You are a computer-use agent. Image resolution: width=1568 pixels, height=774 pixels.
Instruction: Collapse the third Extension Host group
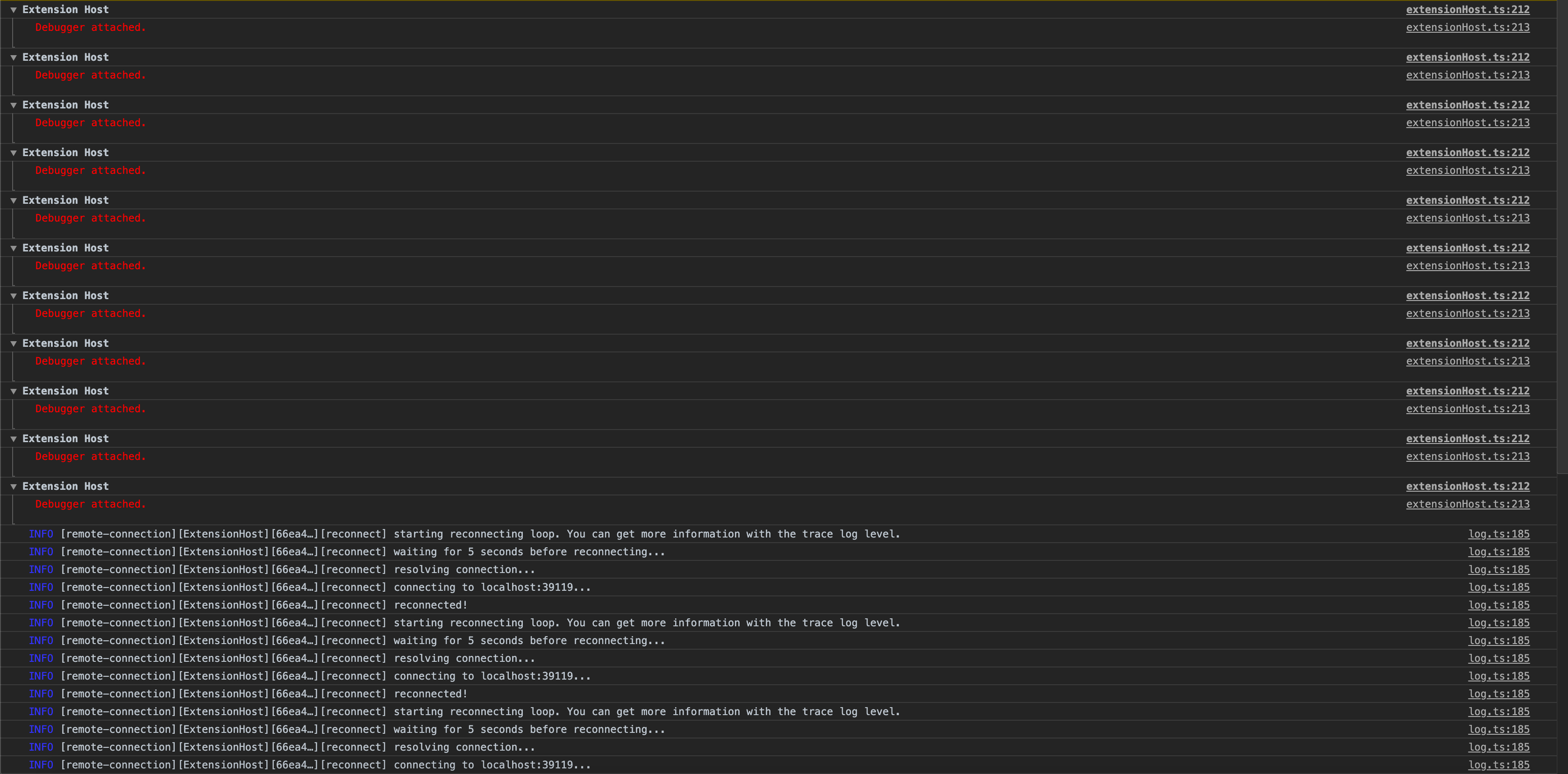pyautogui.click(x=13, y=104)
